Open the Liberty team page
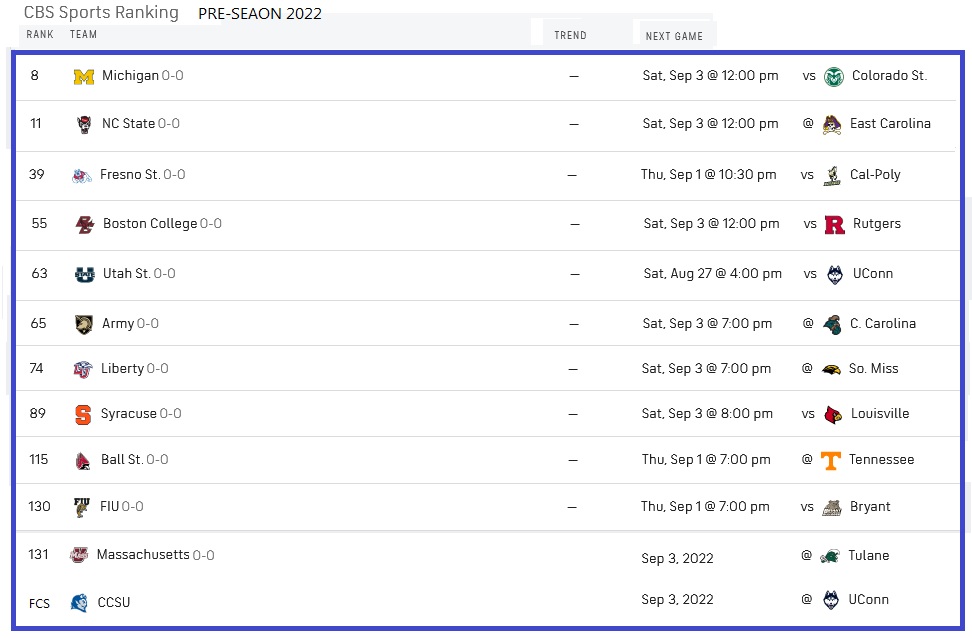The height and width of the screenshot is (638, 972). 122,369
